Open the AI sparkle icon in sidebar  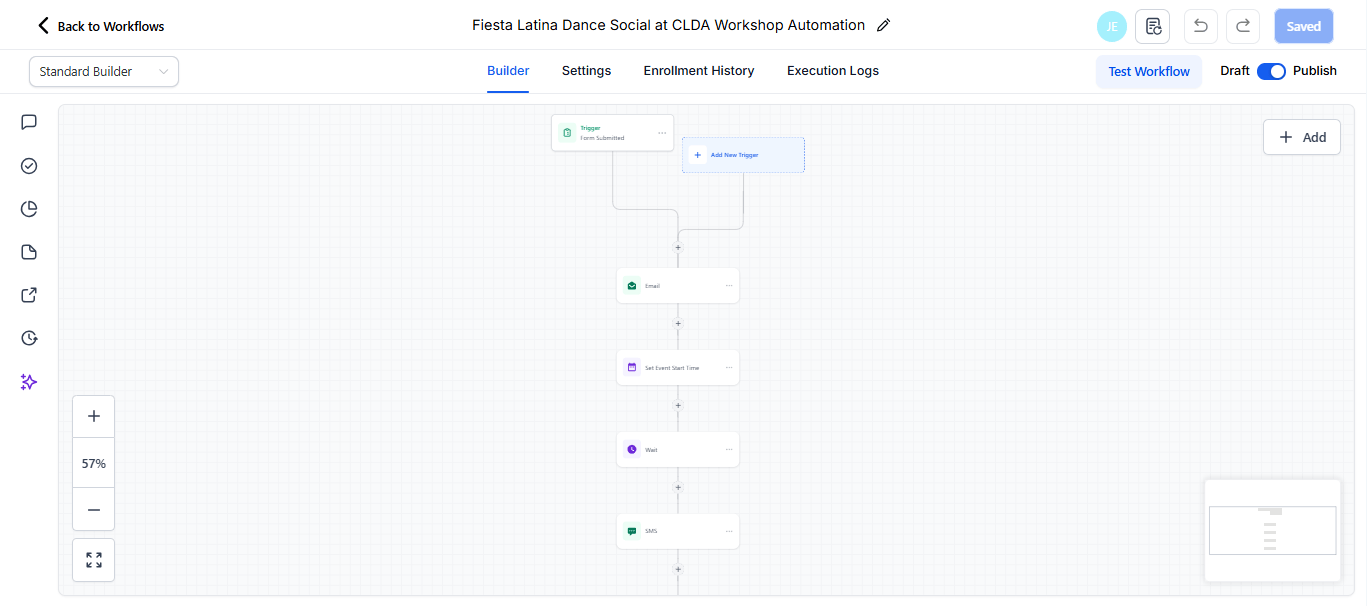29,382
